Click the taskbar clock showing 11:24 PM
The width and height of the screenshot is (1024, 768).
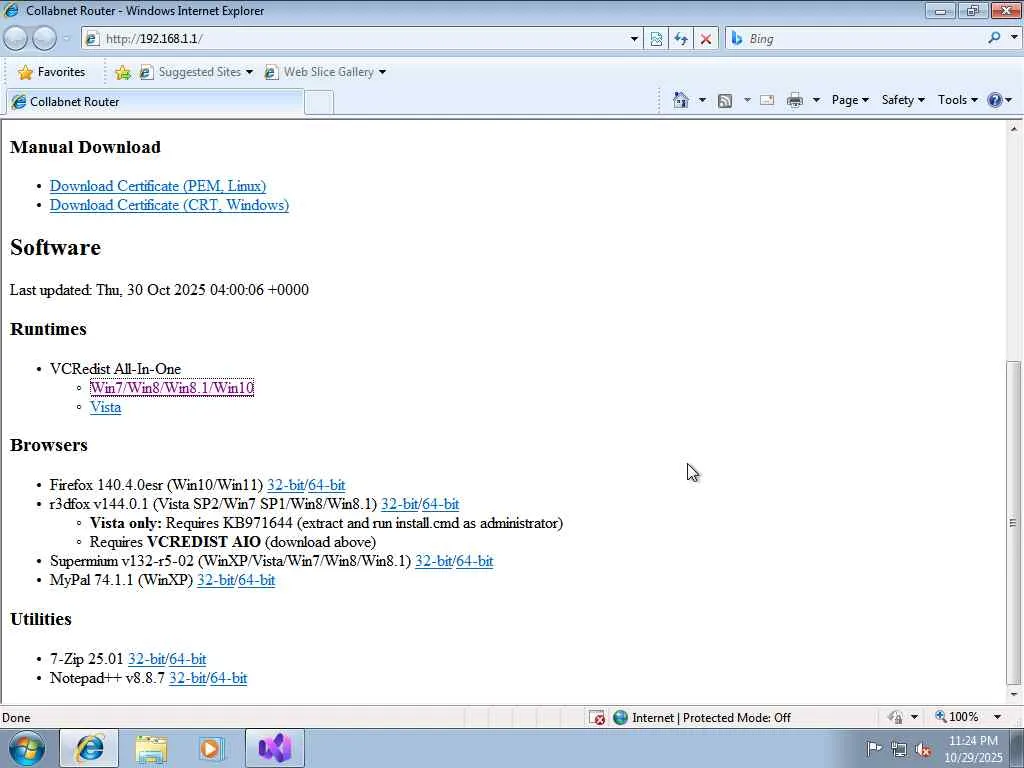coord(973,749)
